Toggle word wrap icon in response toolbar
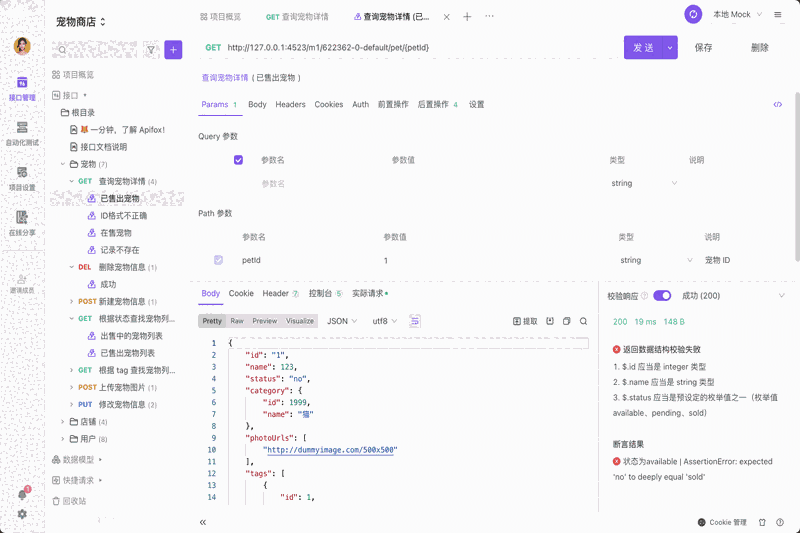Image resolution: width=800 pixels, height=533 pixels. pos(415,321)
